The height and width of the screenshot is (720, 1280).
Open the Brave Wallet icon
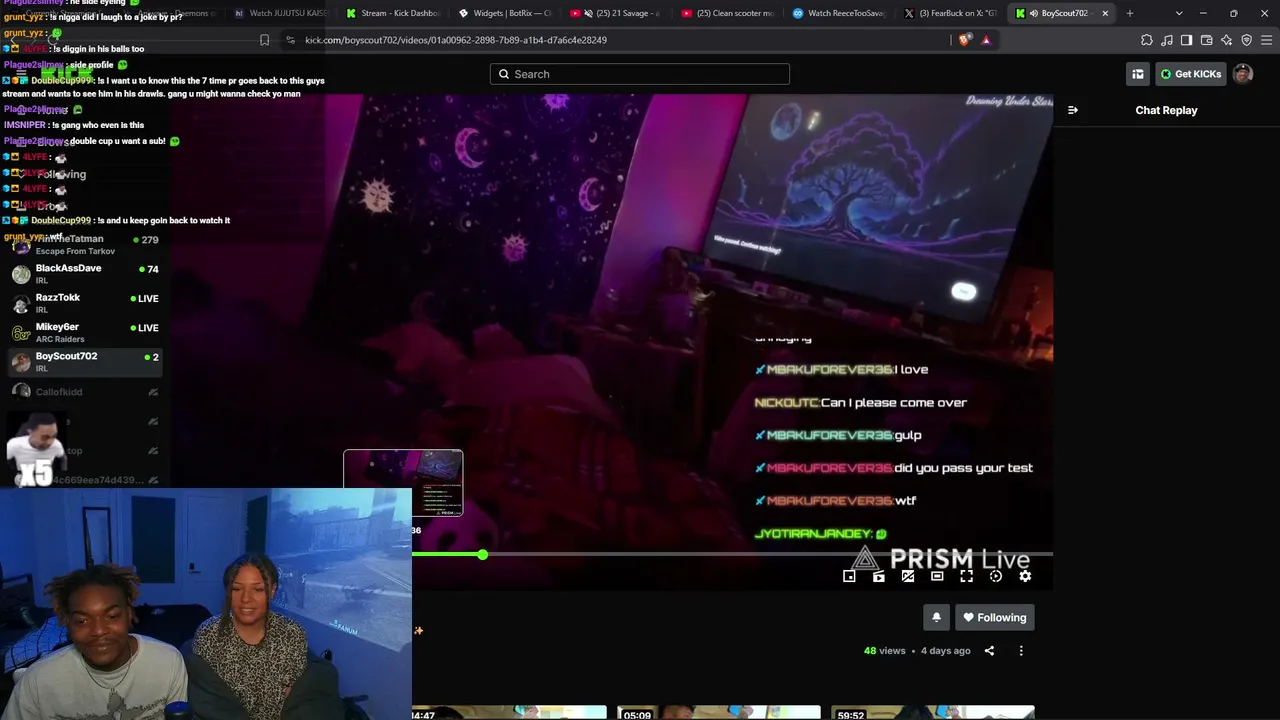click(x=1206, y=40)
